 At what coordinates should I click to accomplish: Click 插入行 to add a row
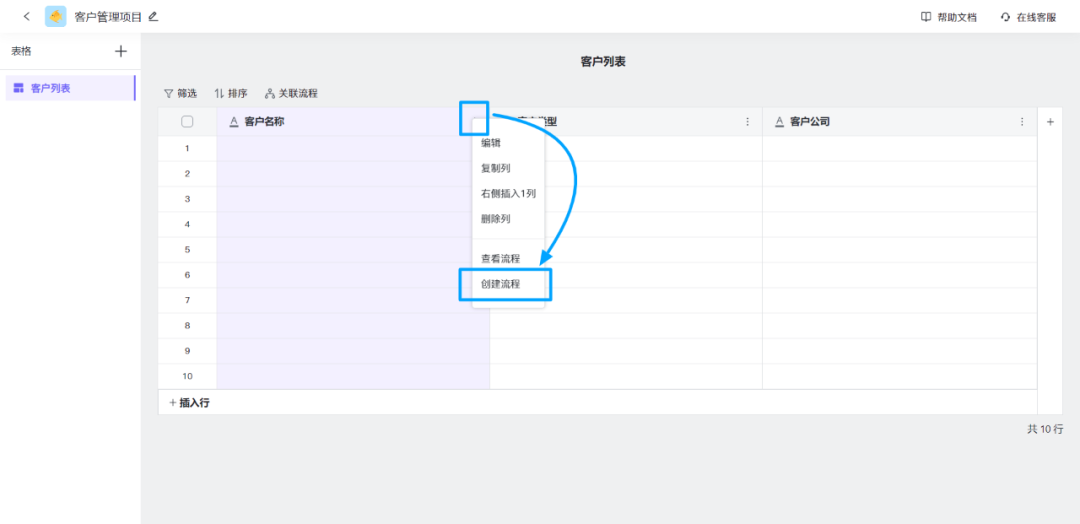click(189, 402)
